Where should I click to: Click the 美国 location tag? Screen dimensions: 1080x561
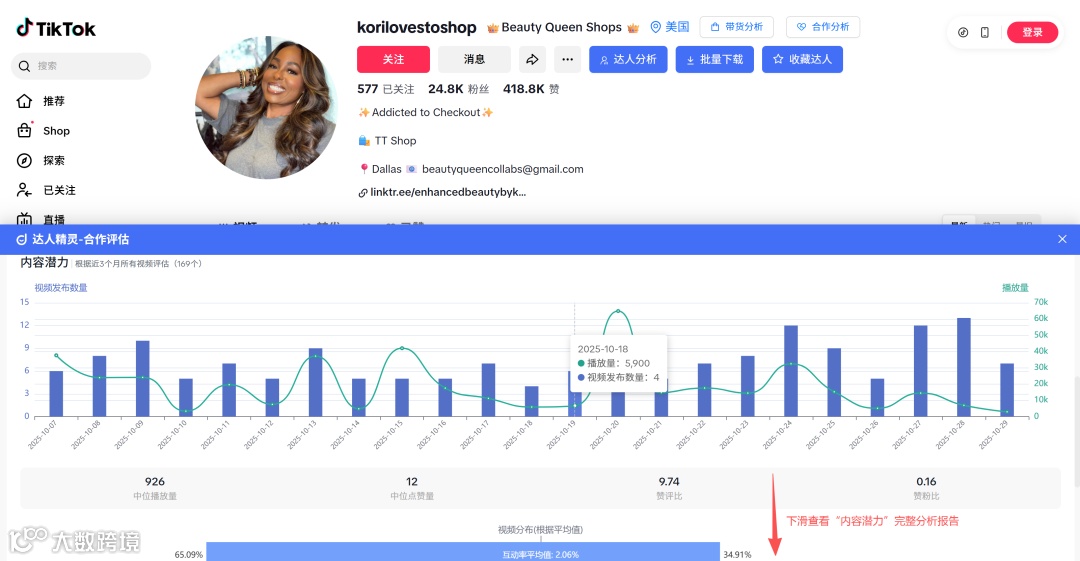[677, 27]
